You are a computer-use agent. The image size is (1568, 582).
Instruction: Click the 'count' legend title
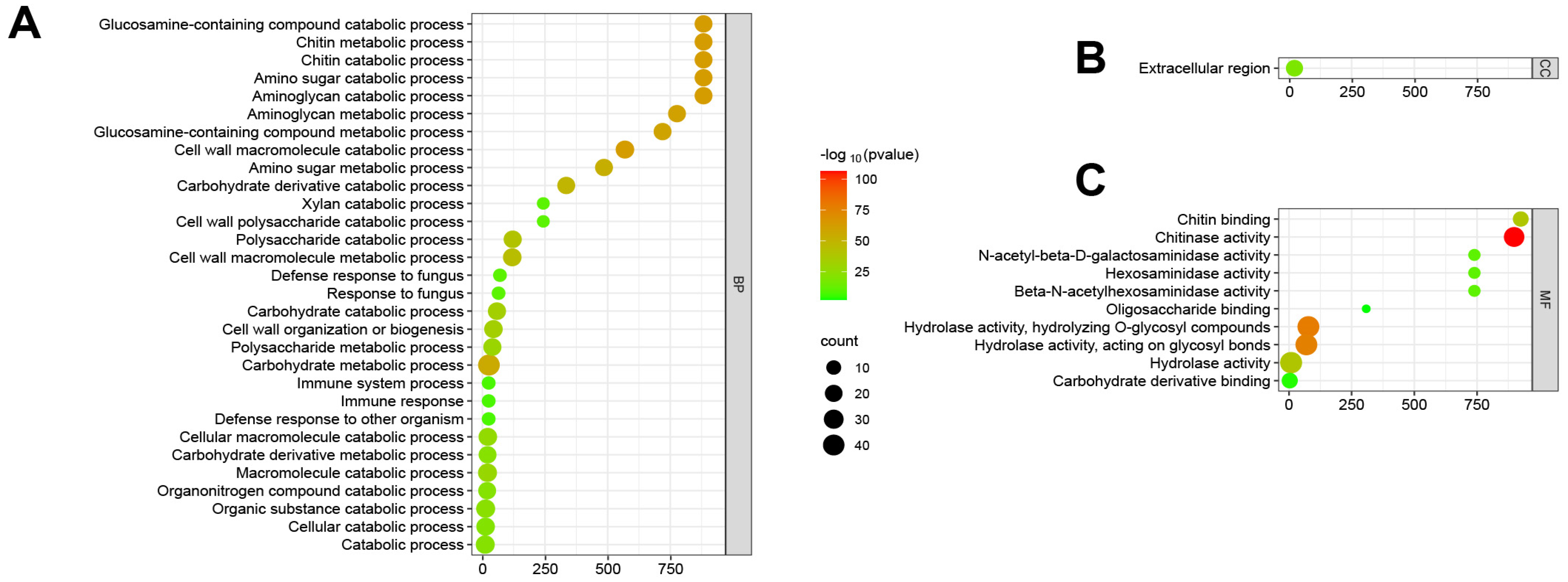click(839, 341)
